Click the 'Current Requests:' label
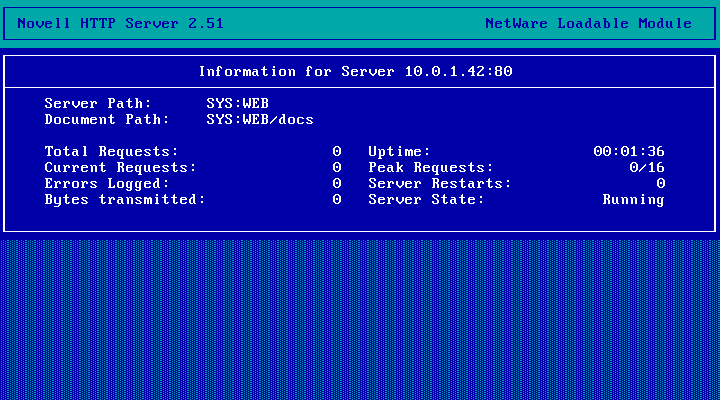 120,168
